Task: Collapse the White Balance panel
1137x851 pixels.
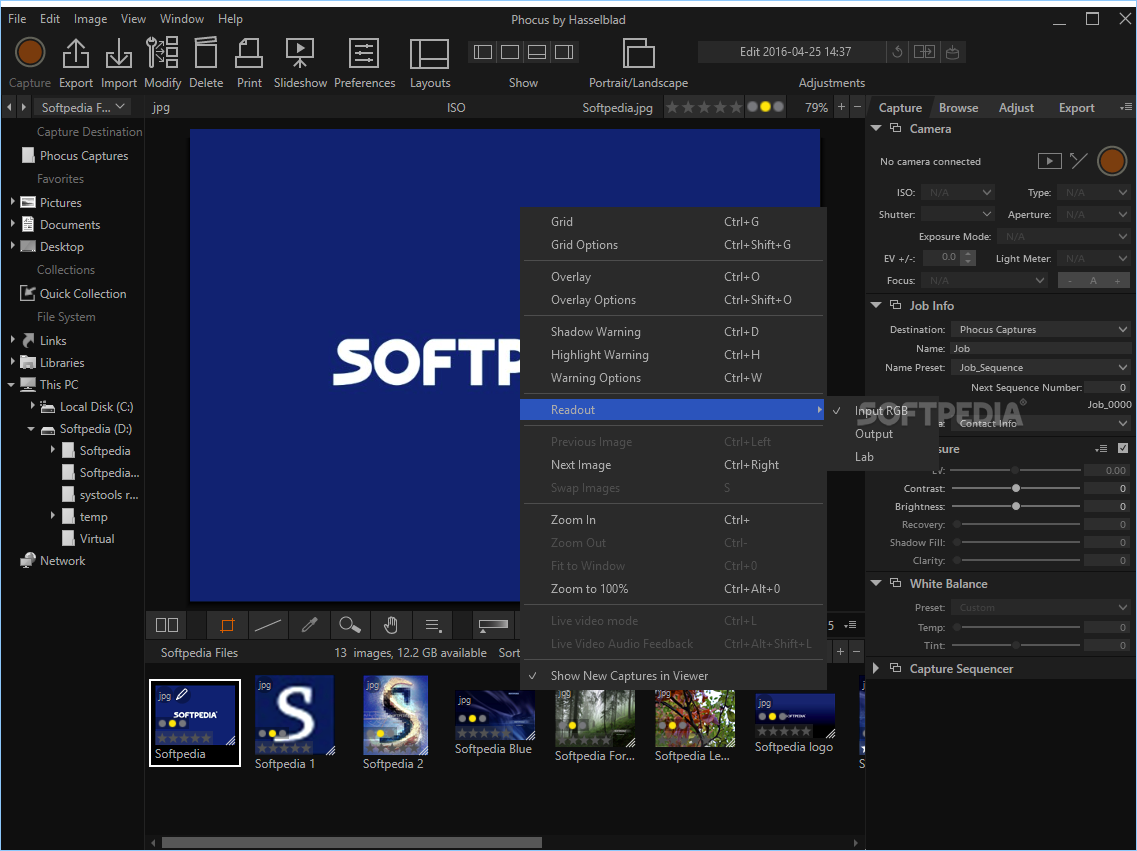Action: 876,584
